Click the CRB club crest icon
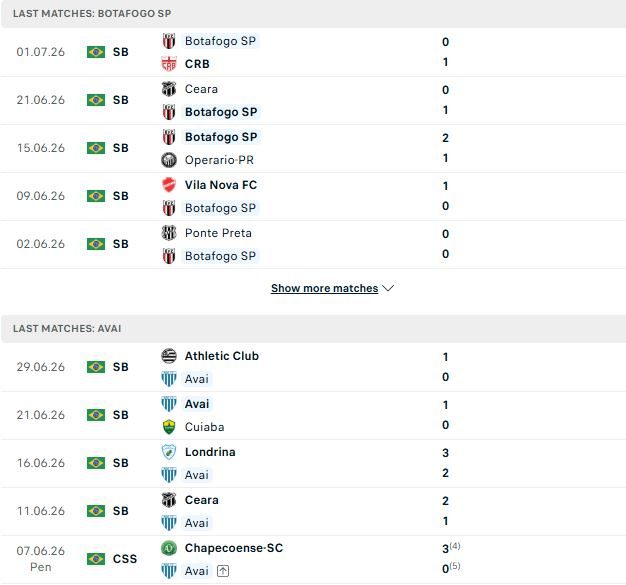Screen dimensions: 626x585 (x=169, y=64)
